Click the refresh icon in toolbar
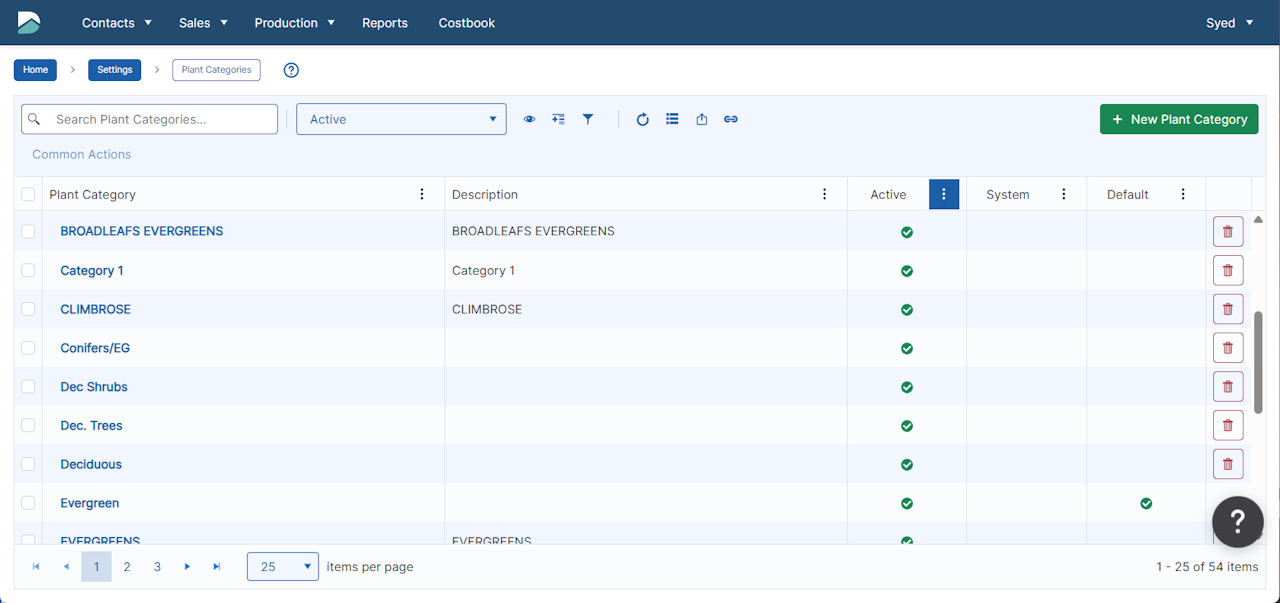The height and width of the screenshot is (603, 1280). click(643, 119)
